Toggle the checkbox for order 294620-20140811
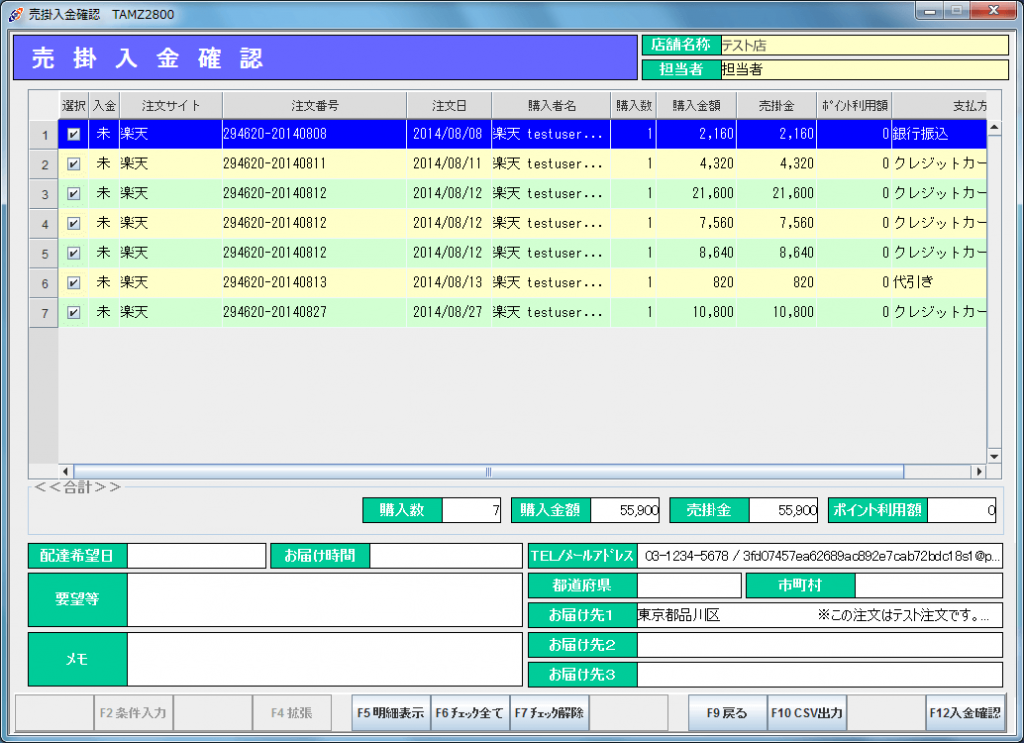The height and width of the screenshot is (743, 1024). point(74,164)
